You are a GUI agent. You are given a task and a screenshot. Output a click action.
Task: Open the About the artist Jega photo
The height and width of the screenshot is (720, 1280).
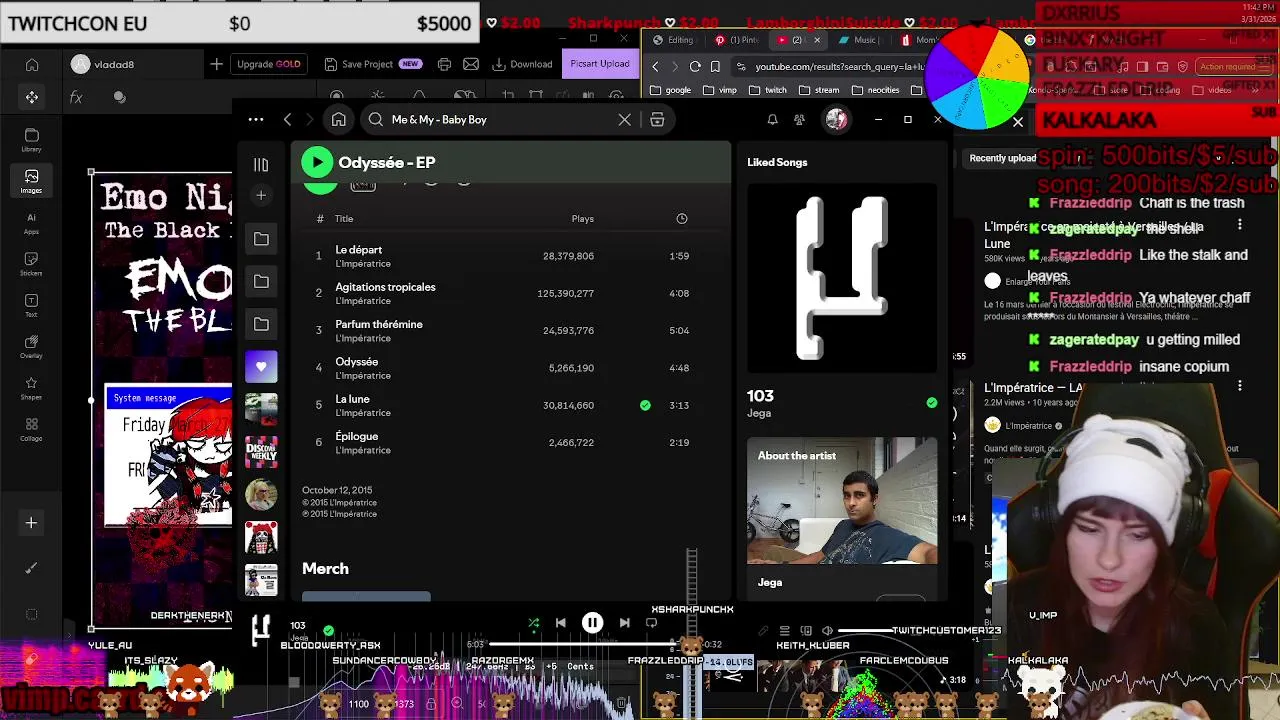click(842, 501)
